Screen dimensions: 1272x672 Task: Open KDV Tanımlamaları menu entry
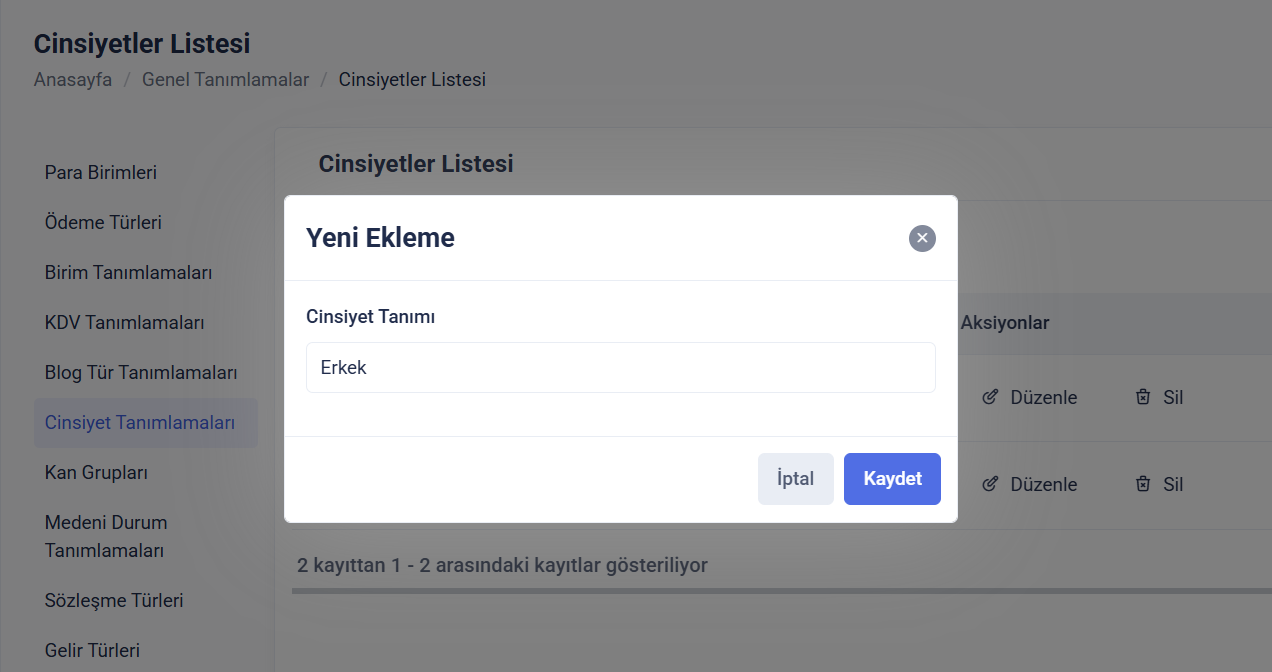point(124,322)
